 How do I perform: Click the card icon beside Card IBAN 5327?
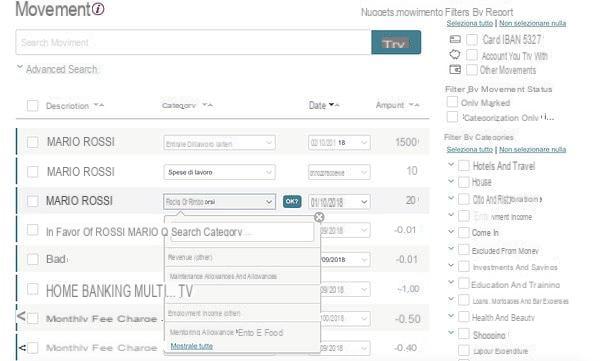[x=455, y=39]
